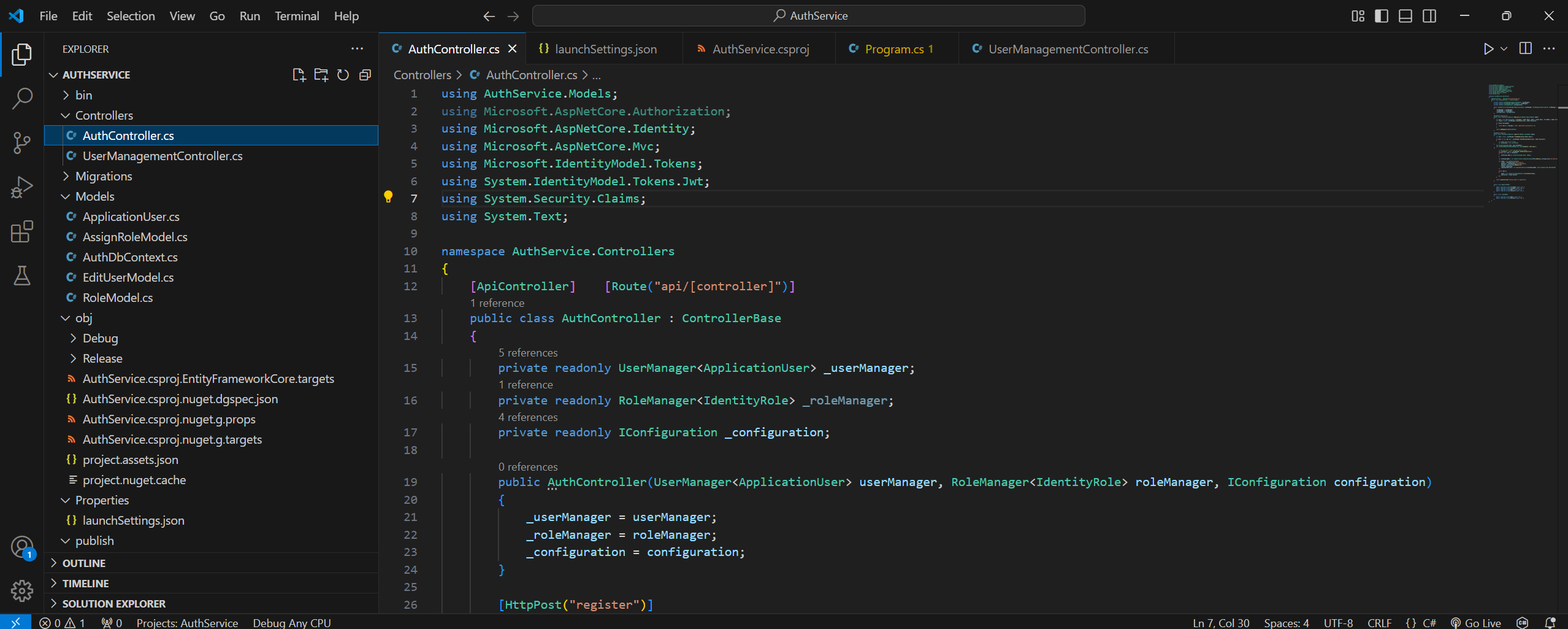Toggle the secondary side bar visibility

(x=1429, y=16)
